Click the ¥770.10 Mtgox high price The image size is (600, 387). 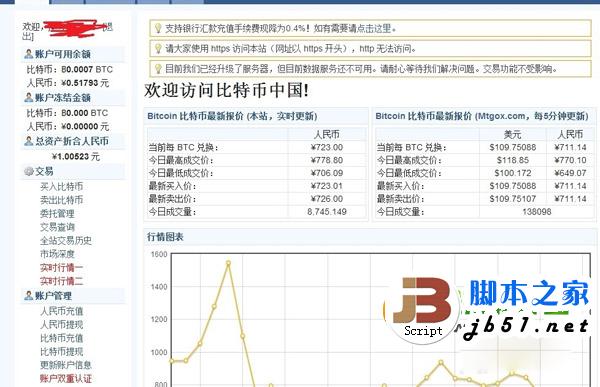(x=571, y=160)
